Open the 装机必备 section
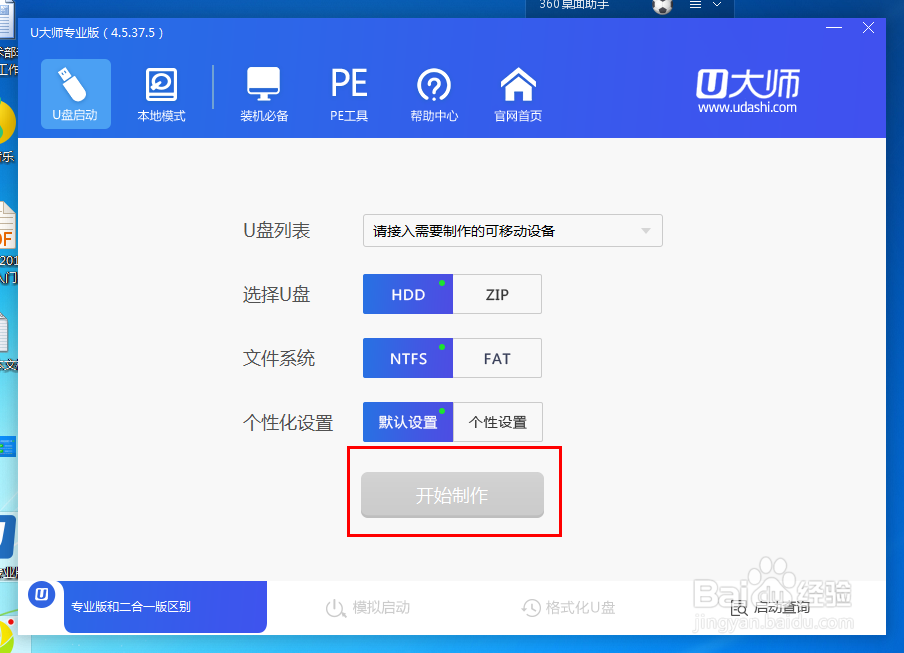Viewport: 904px width, 653px height. [x=264, y=95]
